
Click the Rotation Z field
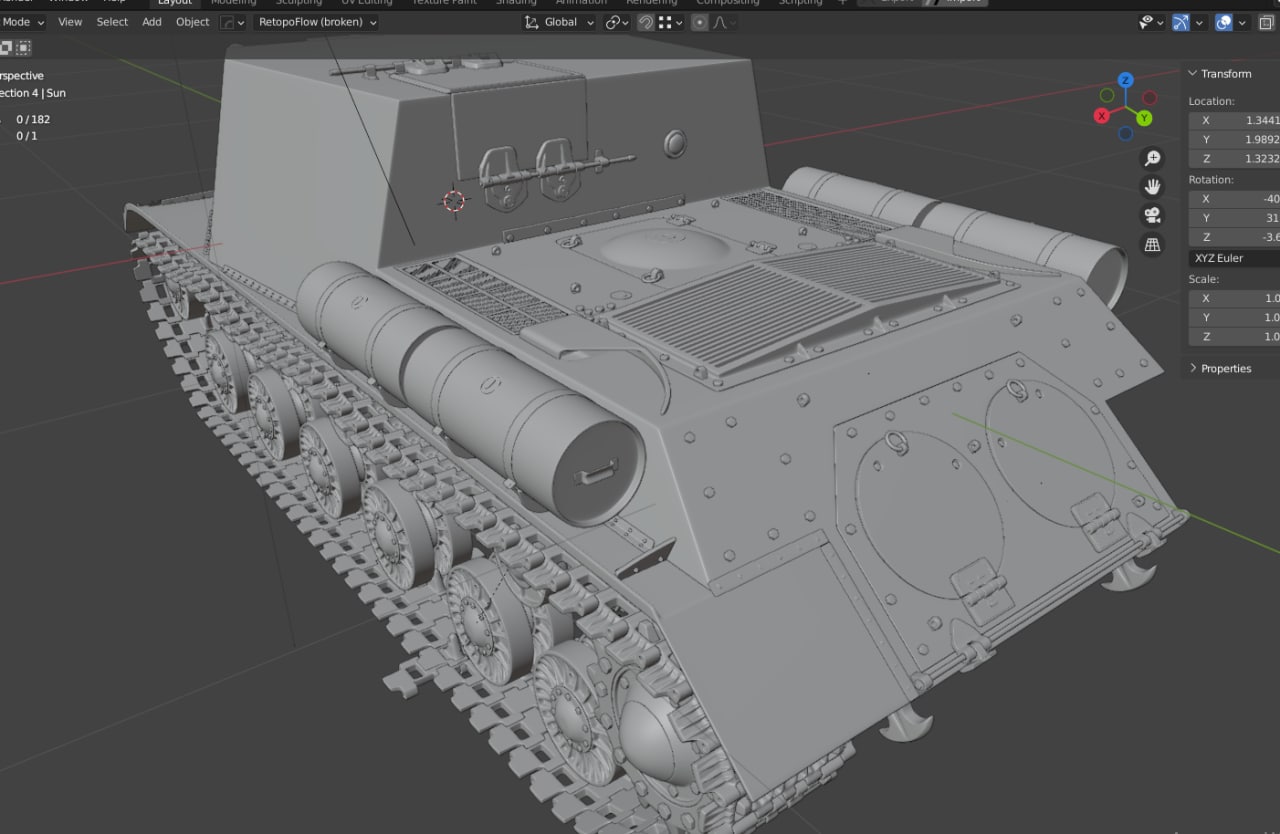click(x=1234, y=237)
